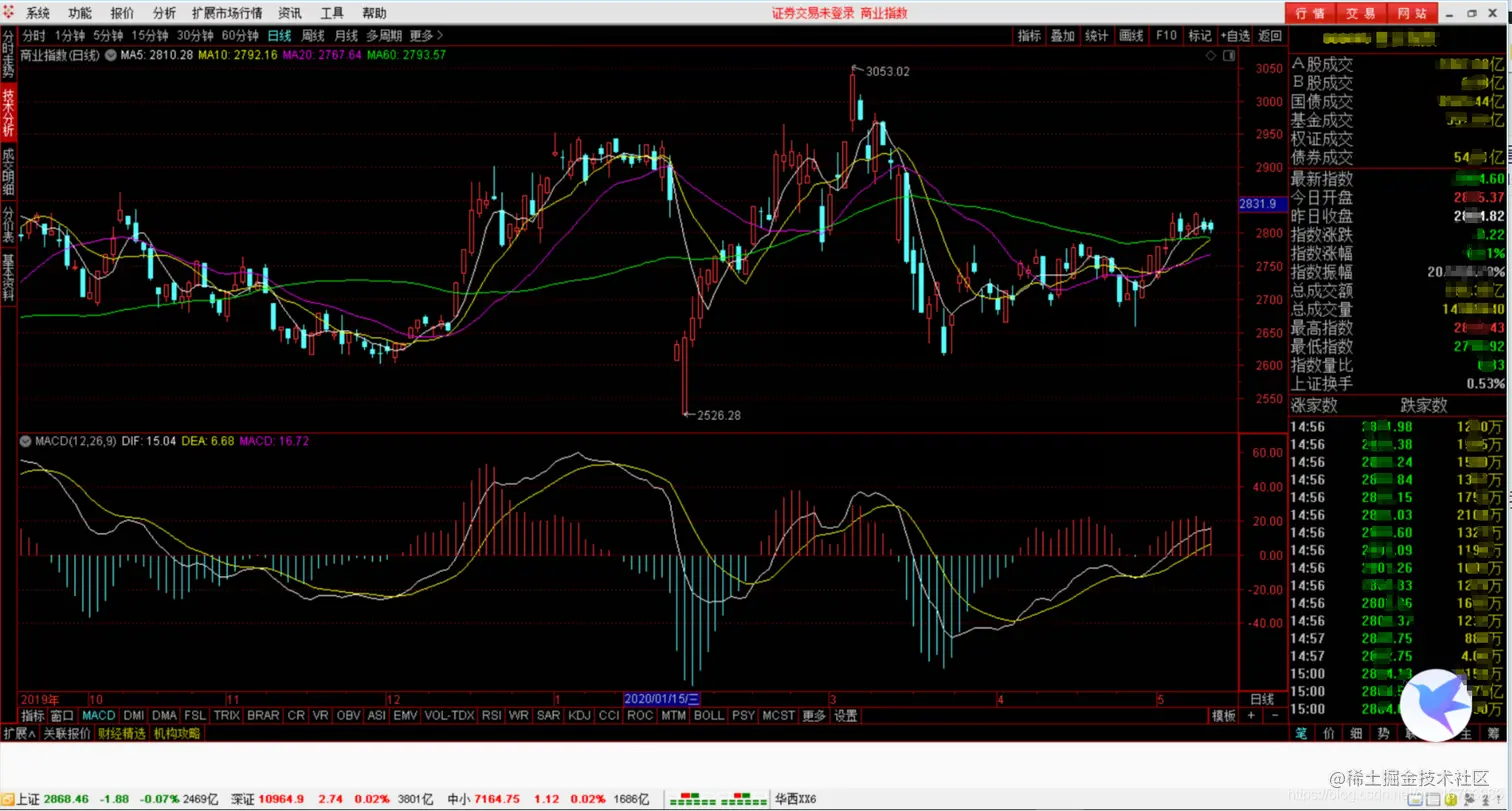
Task: Select the BOLL indicator tab
Action: pos(709,716)
